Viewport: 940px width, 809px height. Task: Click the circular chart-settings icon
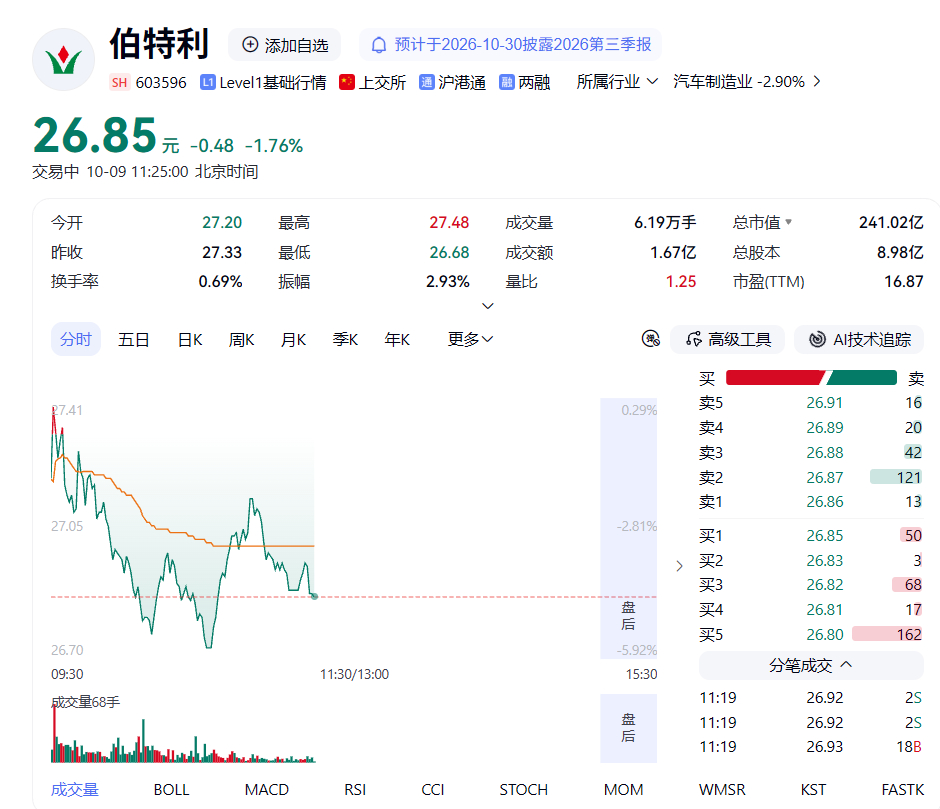tap(650, 339)
